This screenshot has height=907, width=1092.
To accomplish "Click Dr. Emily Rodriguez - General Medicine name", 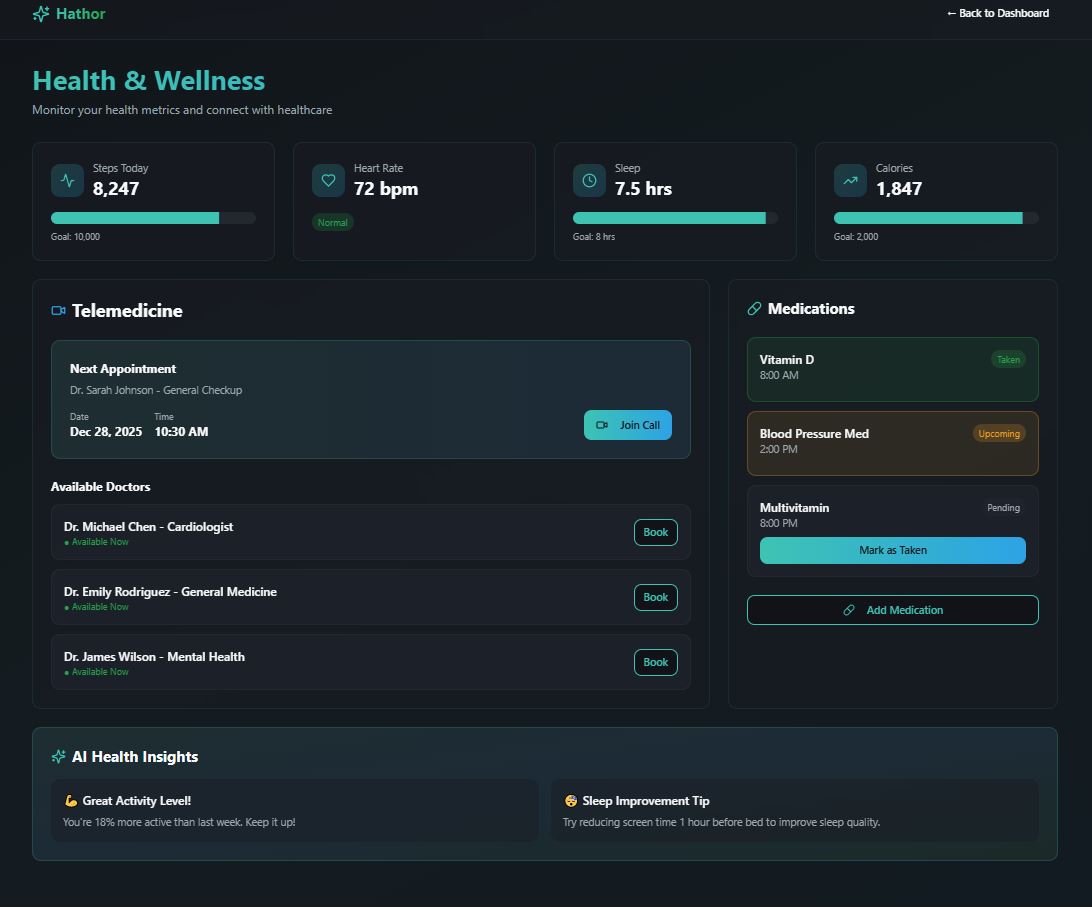I will [171, 591].
